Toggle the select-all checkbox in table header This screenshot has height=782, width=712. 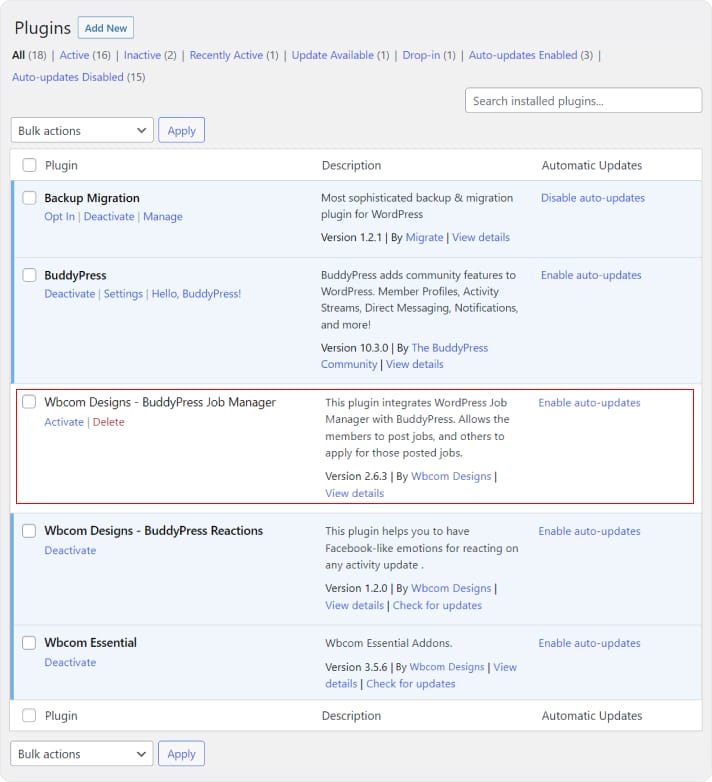(x=29, y=166)
